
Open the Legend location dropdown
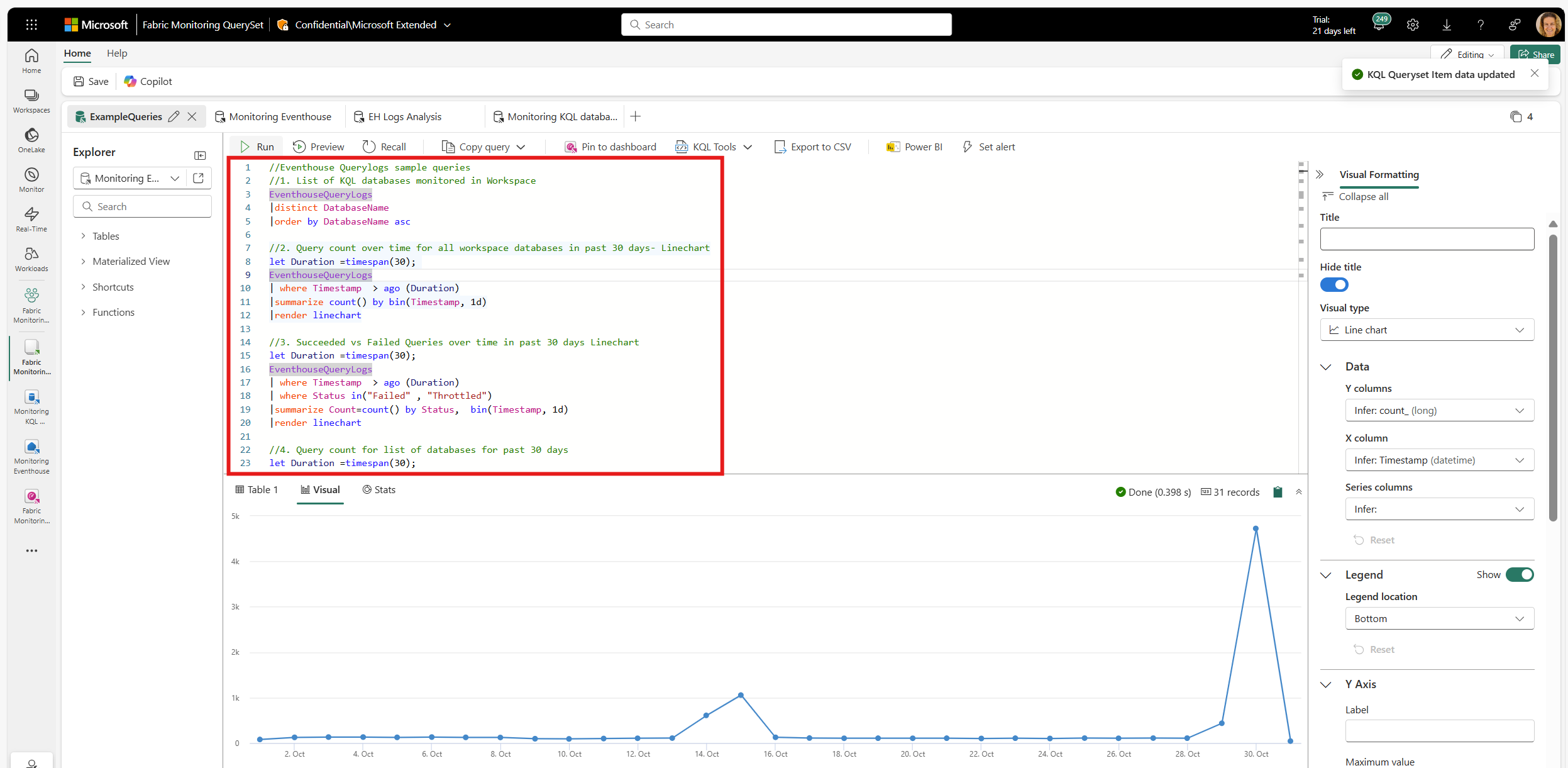pyautogui.click(x=1440, y=618)
